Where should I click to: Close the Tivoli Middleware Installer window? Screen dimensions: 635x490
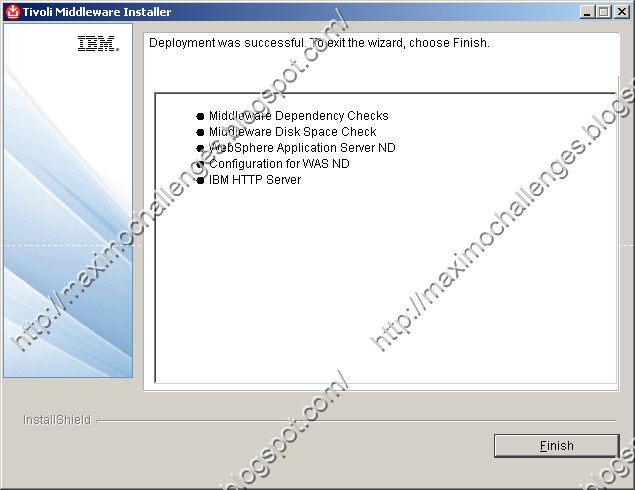pos(622,12)
